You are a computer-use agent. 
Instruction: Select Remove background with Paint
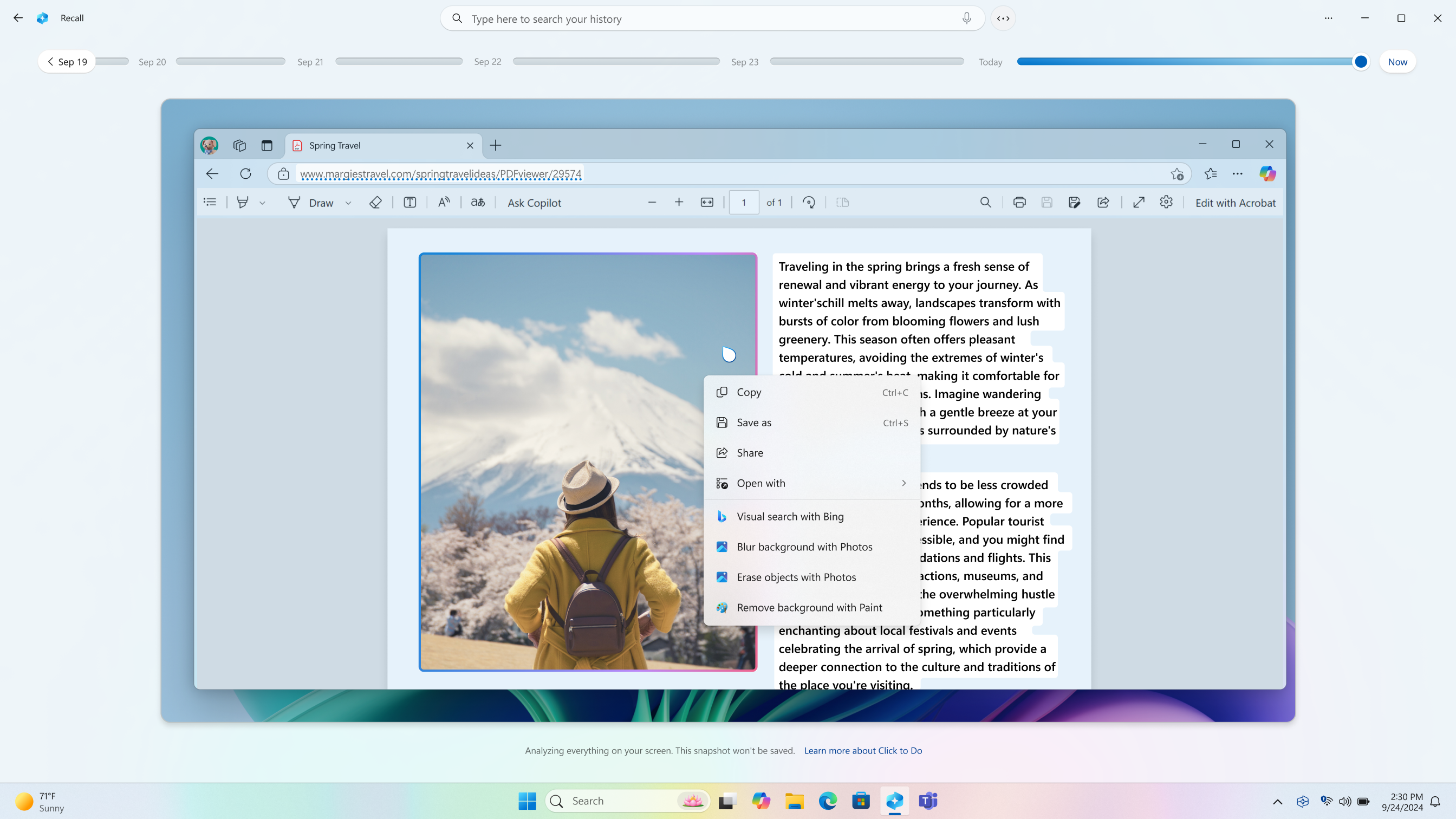coord(810,608)
